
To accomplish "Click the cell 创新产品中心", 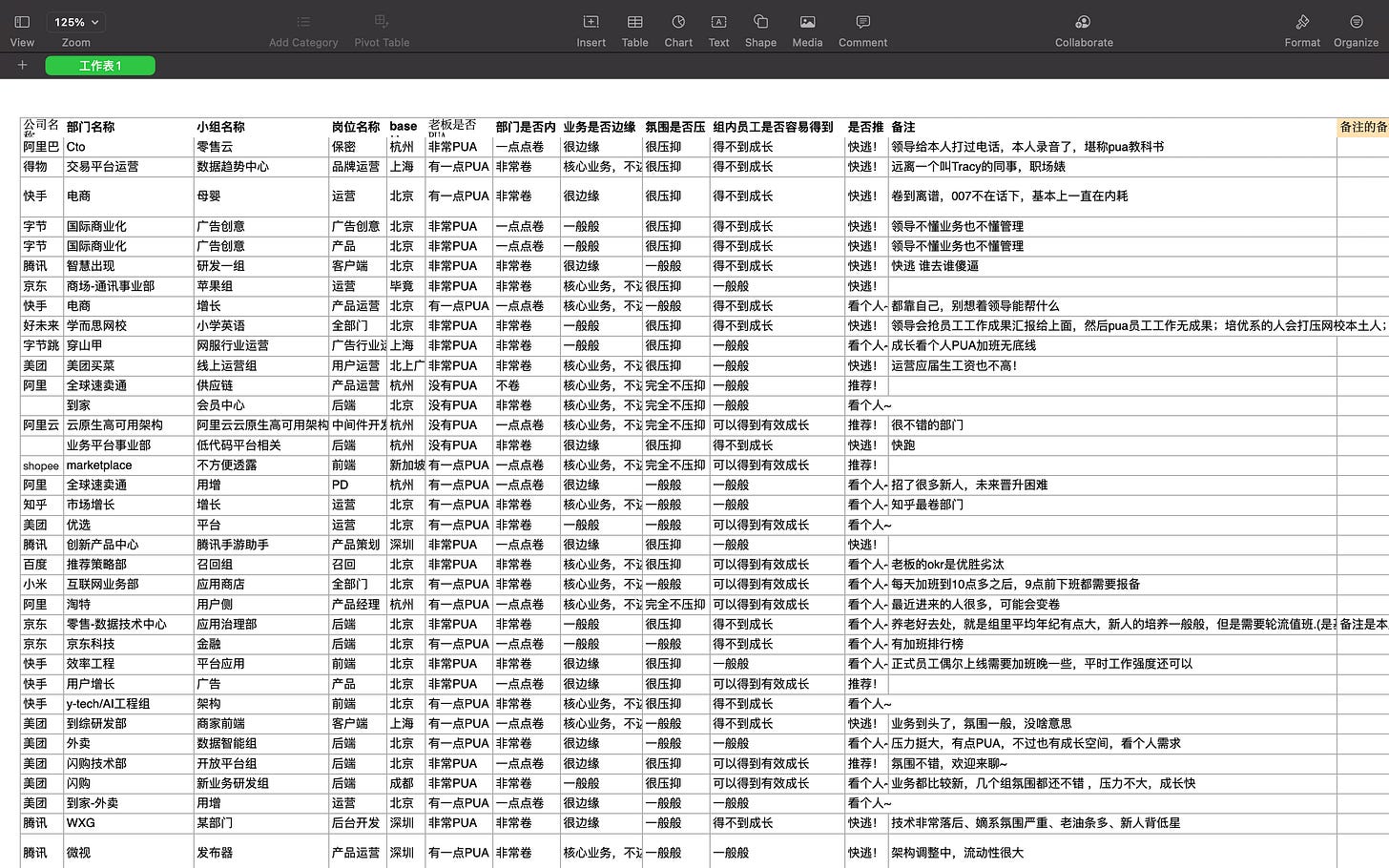I will tap(129, 545).
